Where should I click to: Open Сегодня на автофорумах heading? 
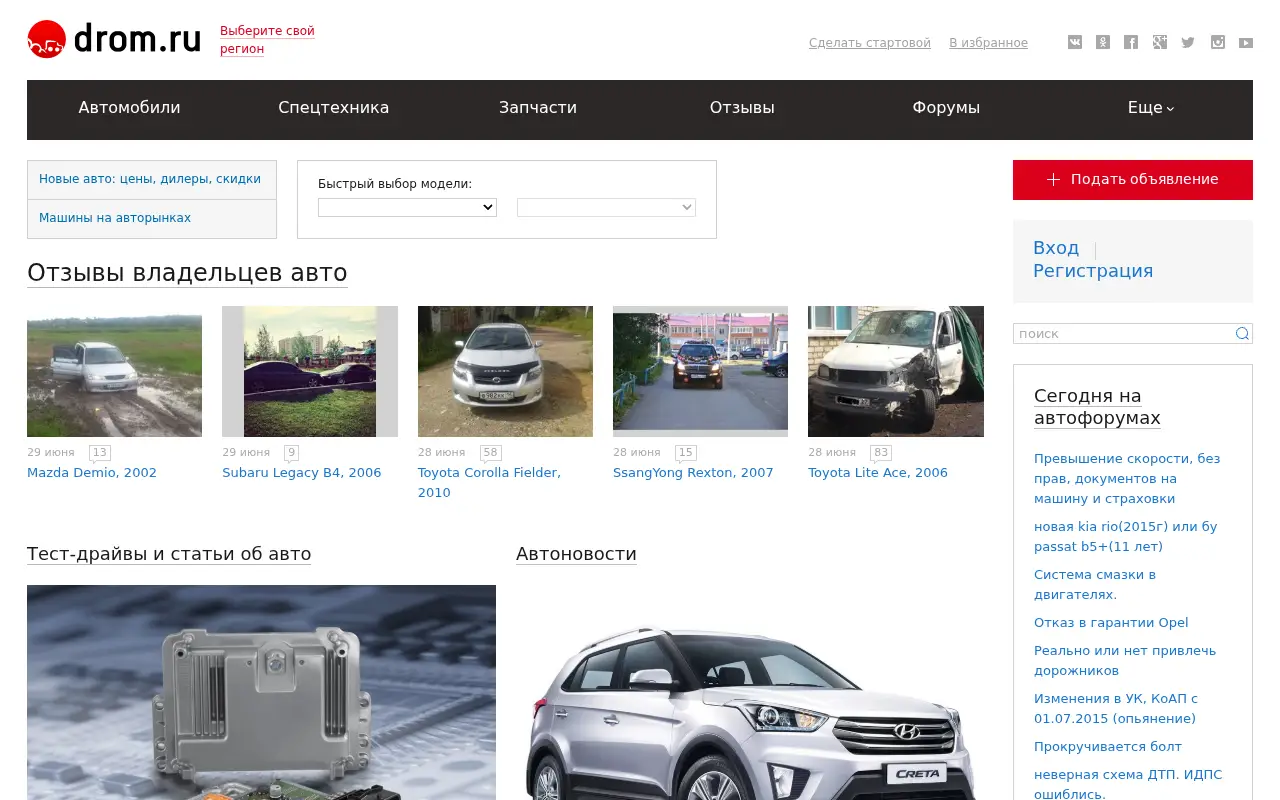1097,407
